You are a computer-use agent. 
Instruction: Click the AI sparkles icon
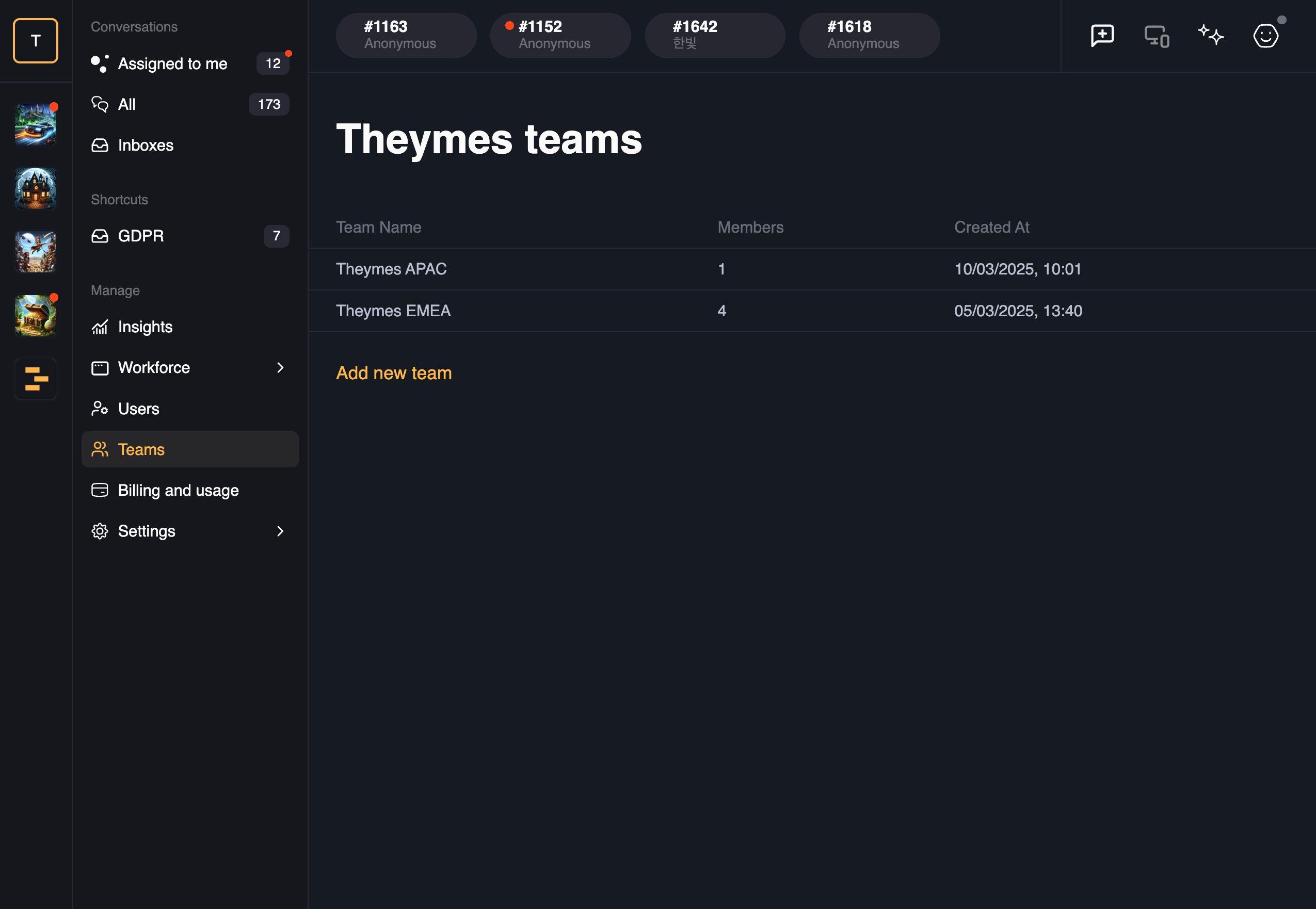pyautogui.click(x=1211, y=35)
